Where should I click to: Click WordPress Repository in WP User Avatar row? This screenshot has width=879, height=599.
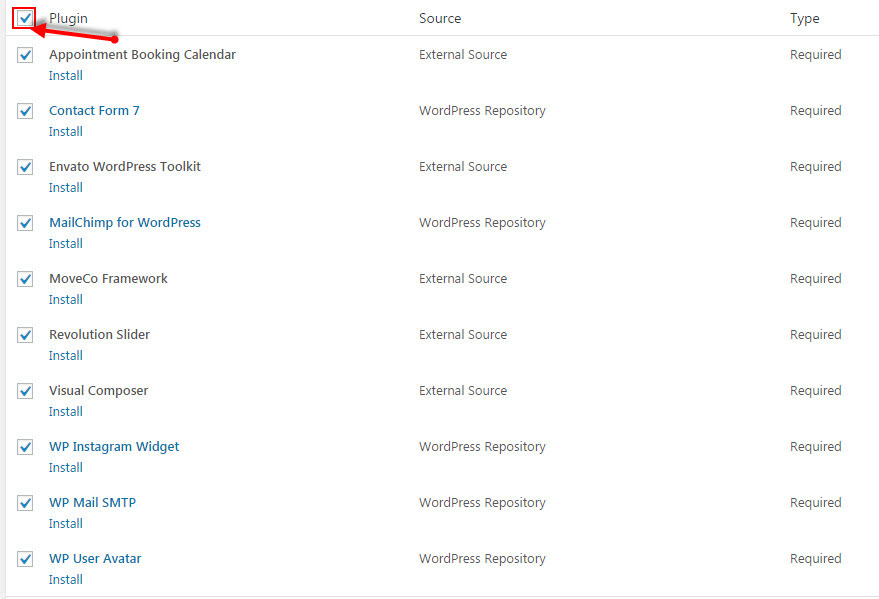[x=482, y=559]
